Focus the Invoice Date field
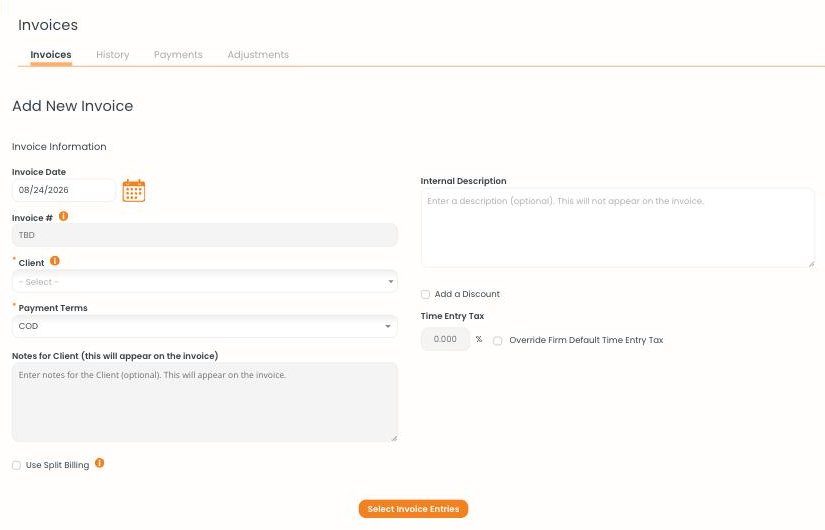825x530 pixels. pos(64,190)
